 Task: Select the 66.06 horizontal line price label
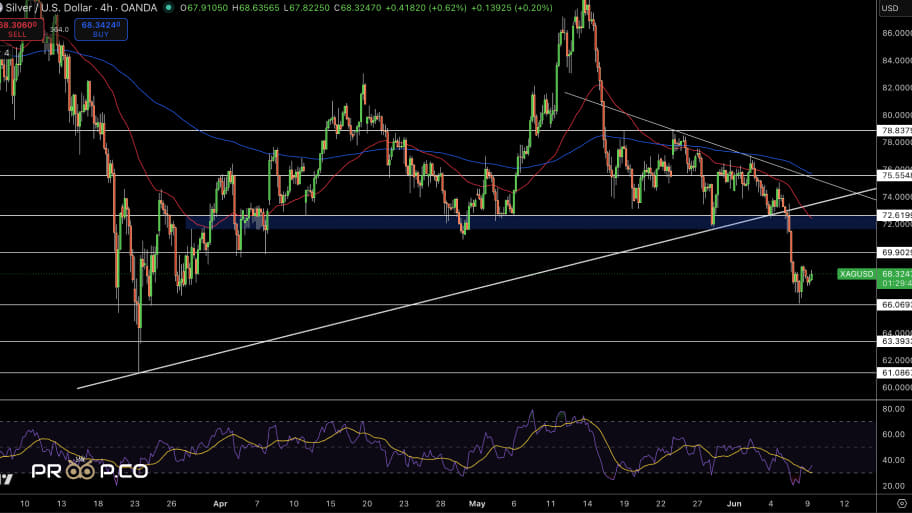(x=895, y=305)
